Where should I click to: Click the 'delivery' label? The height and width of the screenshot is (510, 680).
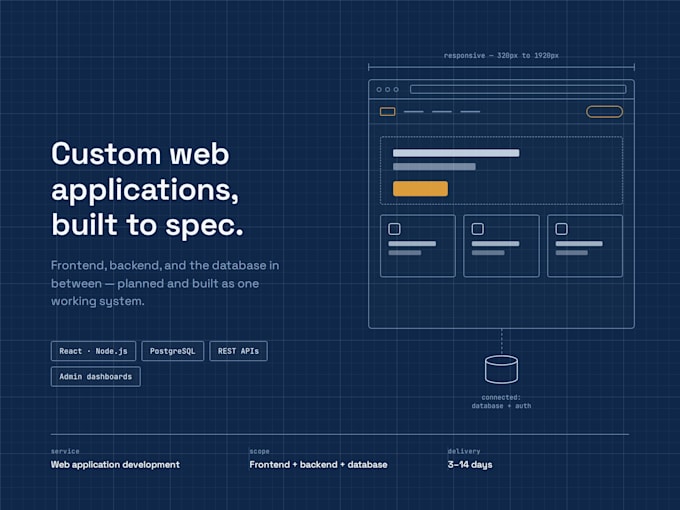point(464,451)
